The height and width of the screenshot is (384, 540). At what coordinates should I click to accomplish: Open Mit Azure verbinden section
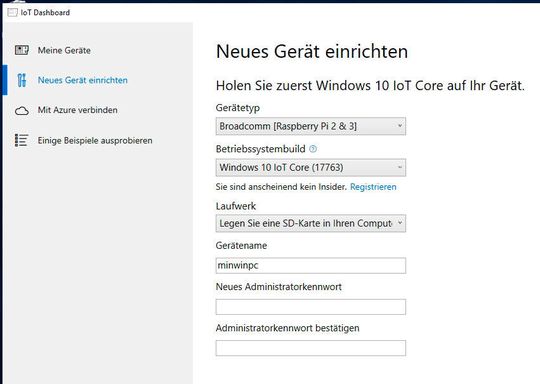click(x=77, y=110)
